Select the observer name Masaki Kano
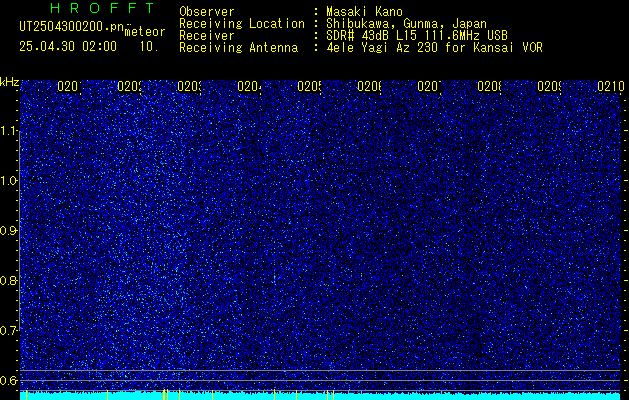 (364, 12)
